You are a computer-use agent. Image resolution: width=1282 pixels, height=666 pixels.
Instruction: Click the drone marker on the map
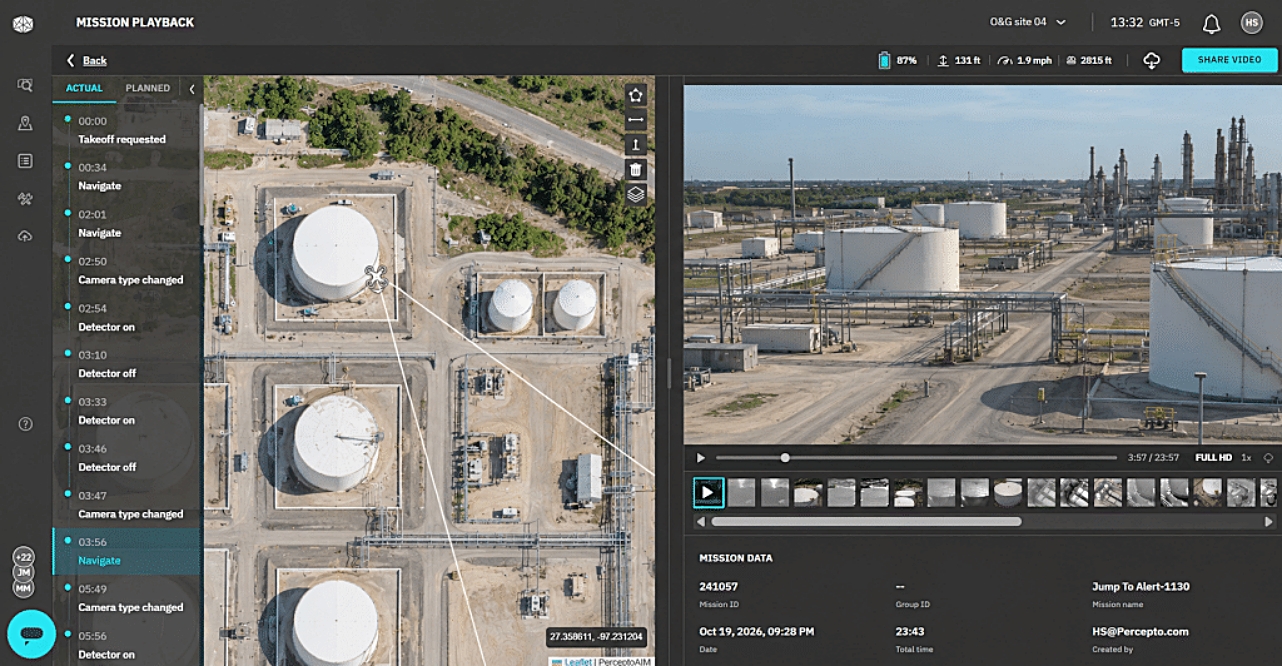point(376,279)
